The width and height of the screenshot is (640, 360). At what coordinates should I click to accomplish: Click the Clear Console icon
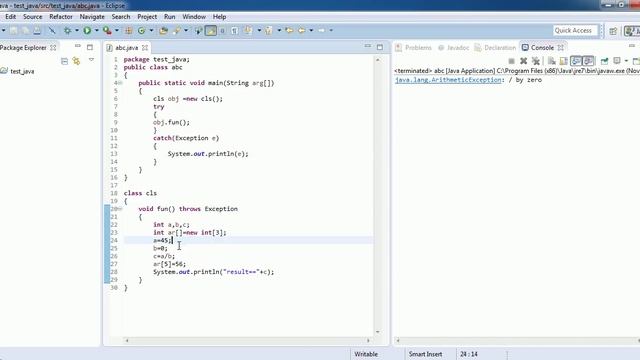[x=551, y=61]
